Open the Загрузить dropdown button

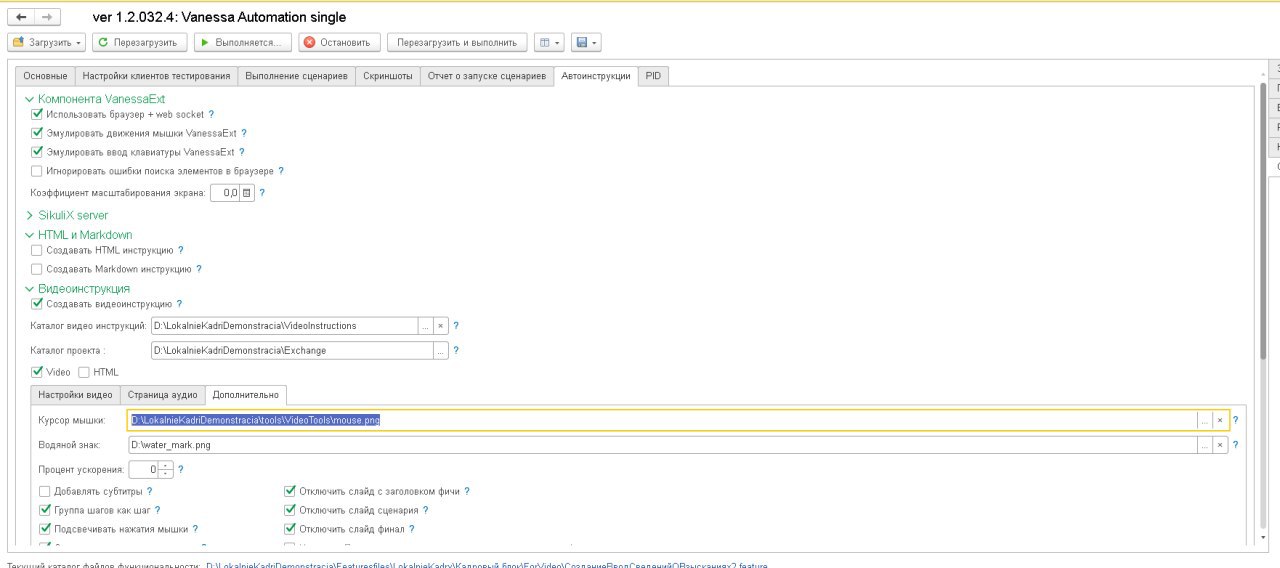[47, 42]
